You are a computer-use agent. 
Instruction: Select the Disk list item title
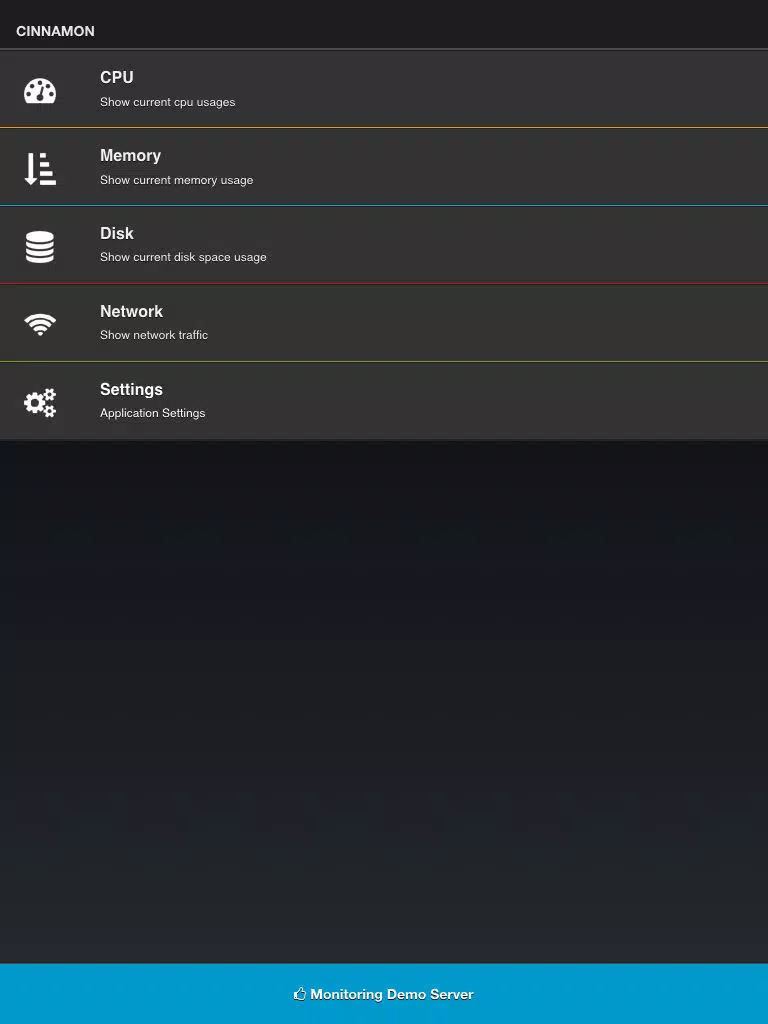point(117,233)
